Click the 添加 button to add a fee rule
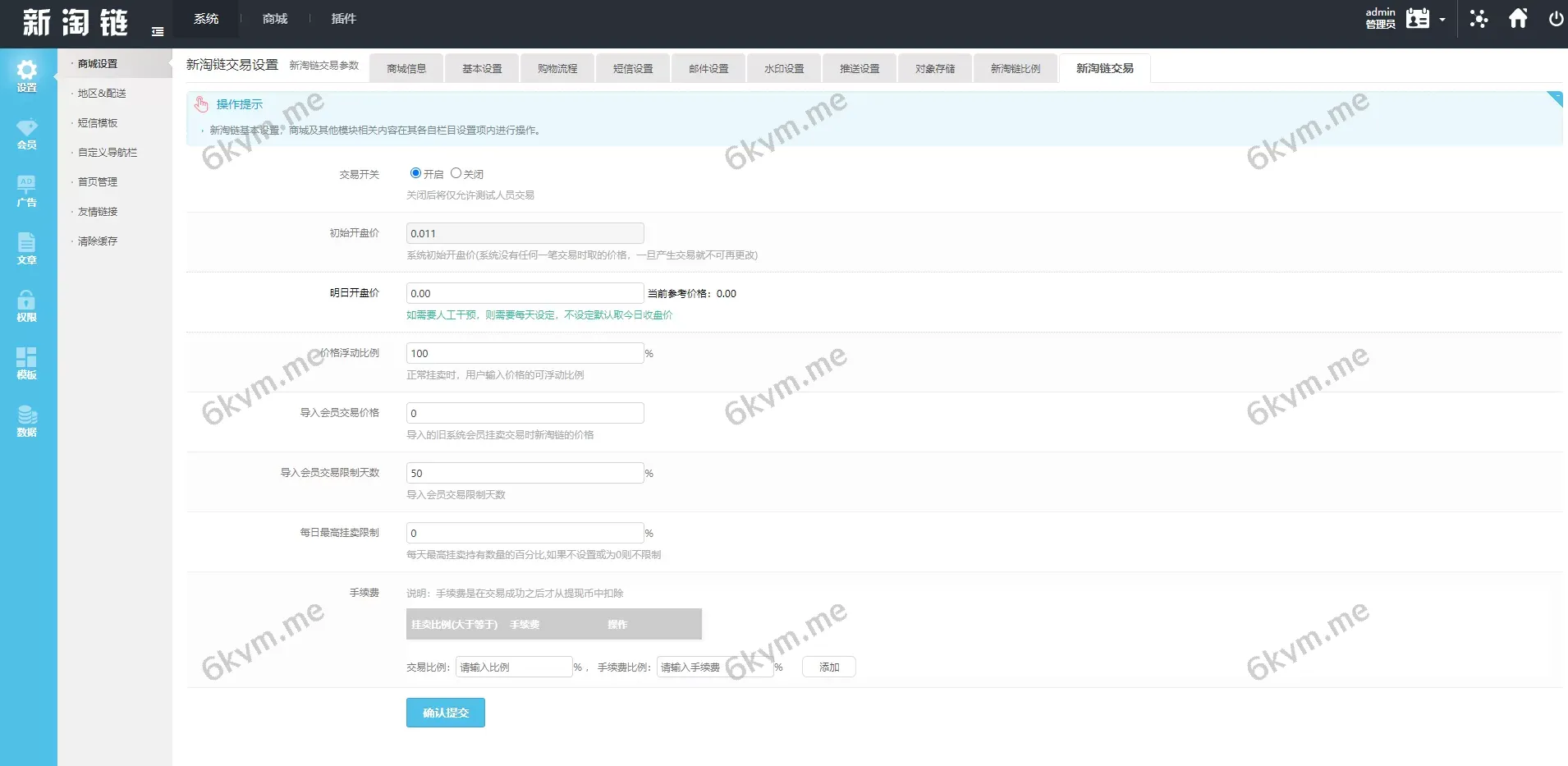The width and height of the screenshot is (1568, 766). click(828, 667)
